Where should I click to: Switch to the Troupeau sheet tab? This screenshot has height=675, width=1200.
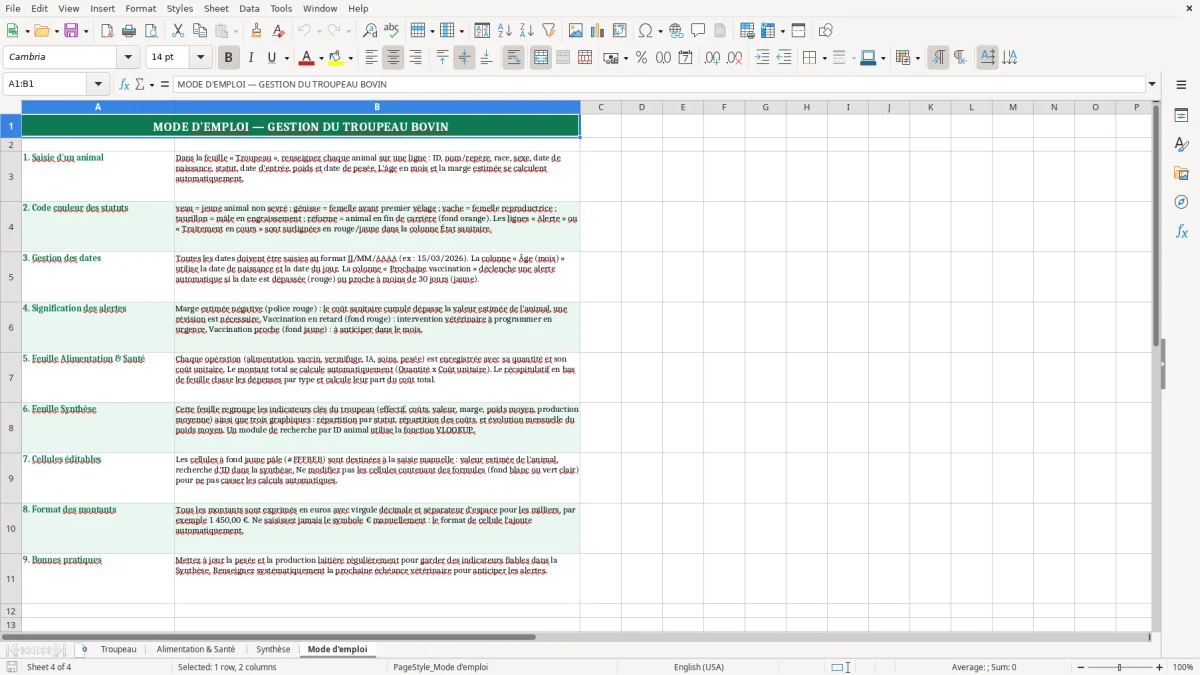[x=118, y=649]
